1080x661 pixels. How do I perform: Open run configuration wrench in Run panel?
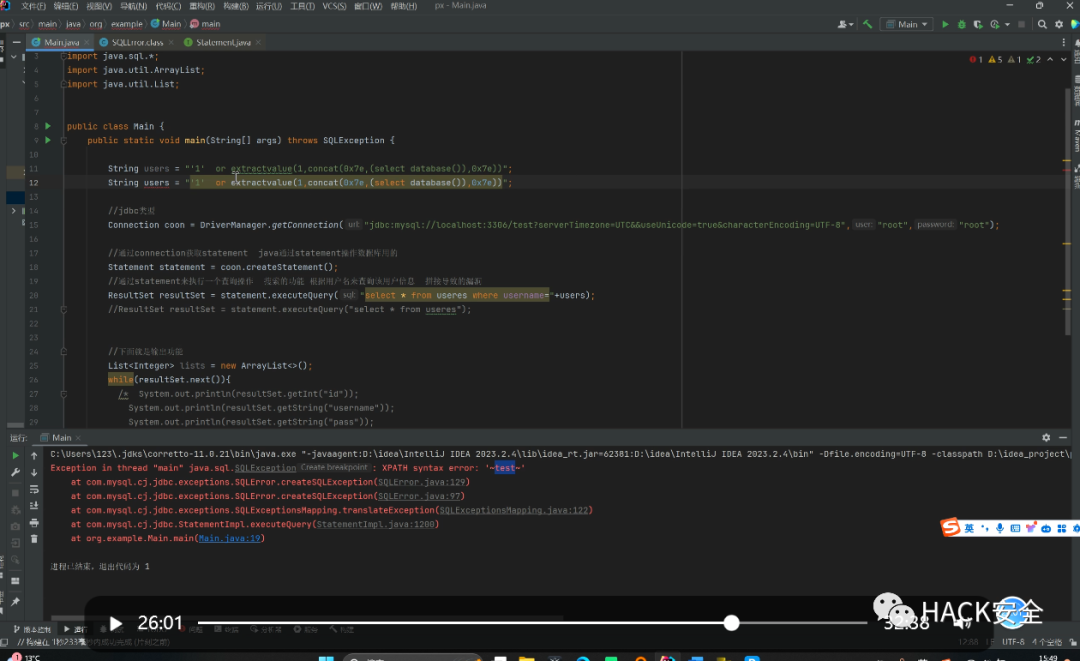(x=15, y=472)
